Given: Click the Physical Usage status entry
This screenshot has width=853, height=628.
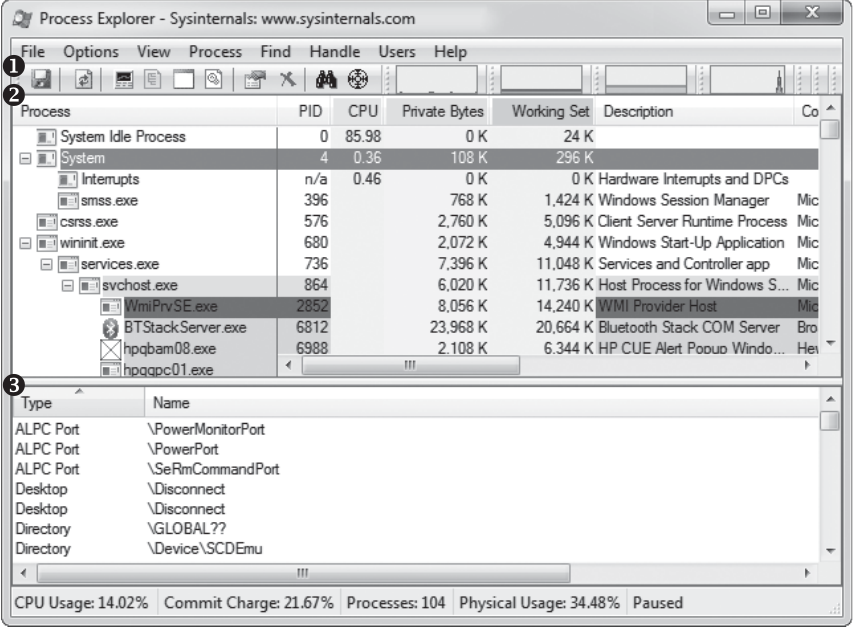Looking at the screenshot, I should (539, 603).
